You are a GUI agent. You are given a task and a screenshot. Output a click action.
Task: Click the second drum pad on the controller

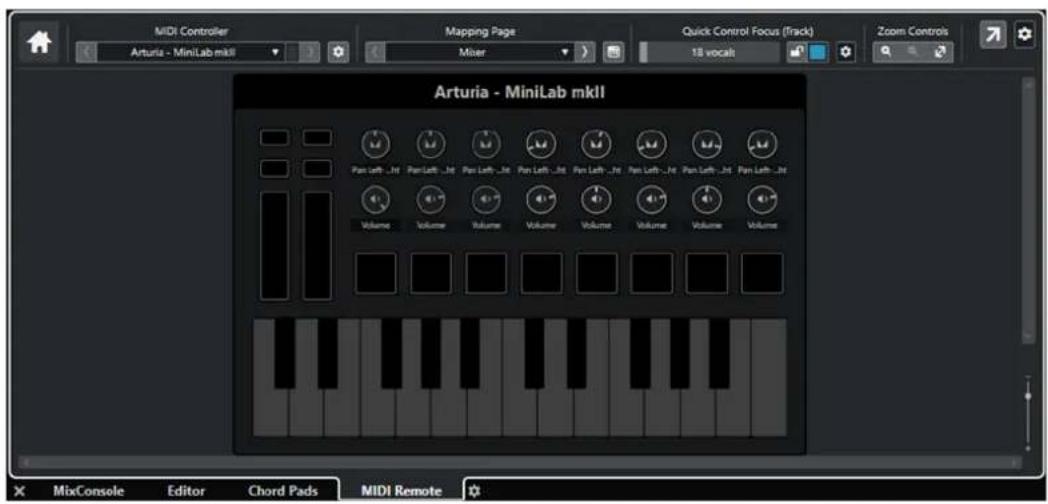click(x=431, y=273)
